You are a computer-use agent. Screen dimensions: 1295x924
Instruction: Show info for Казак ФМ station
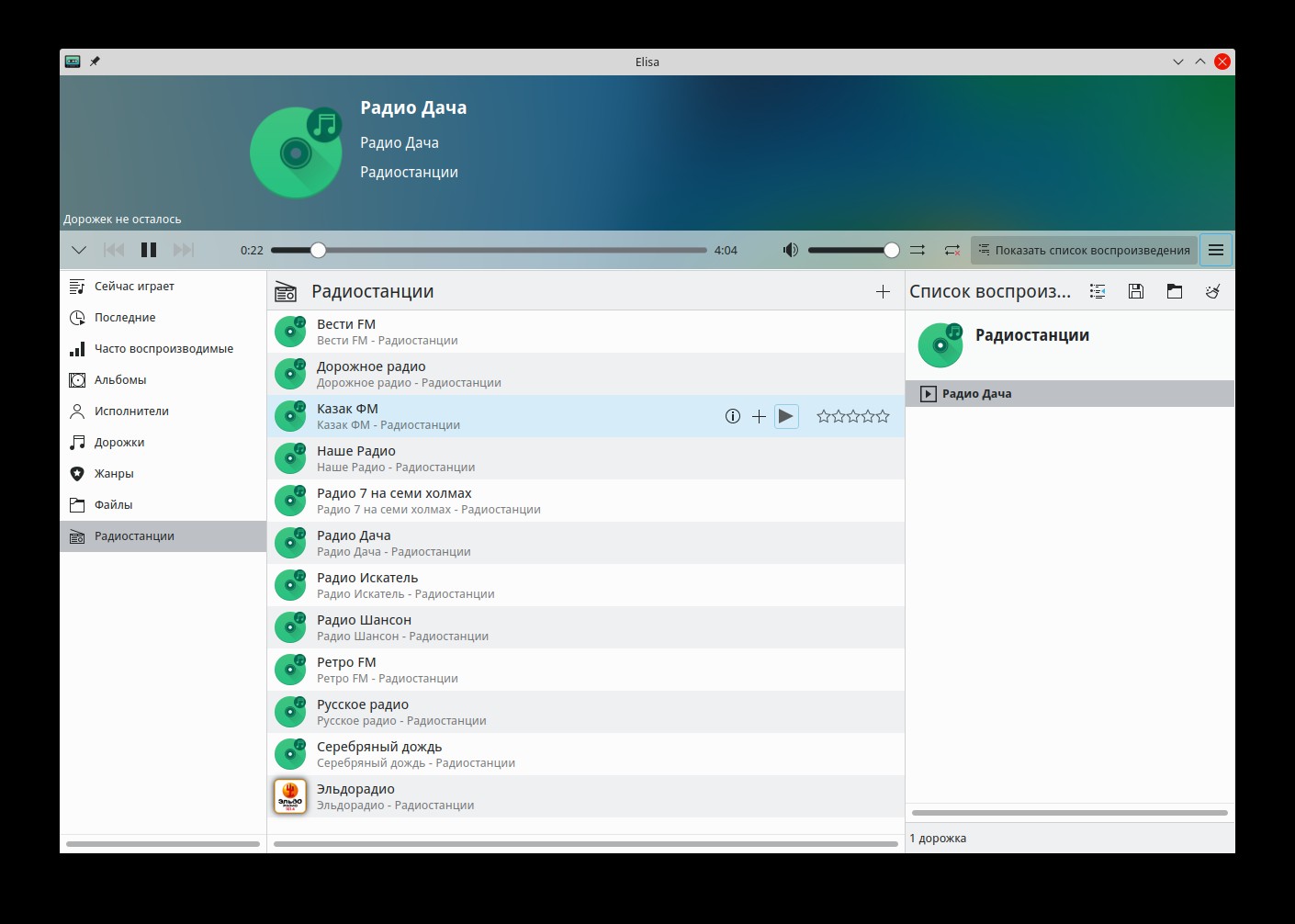(x=733, y=416)
